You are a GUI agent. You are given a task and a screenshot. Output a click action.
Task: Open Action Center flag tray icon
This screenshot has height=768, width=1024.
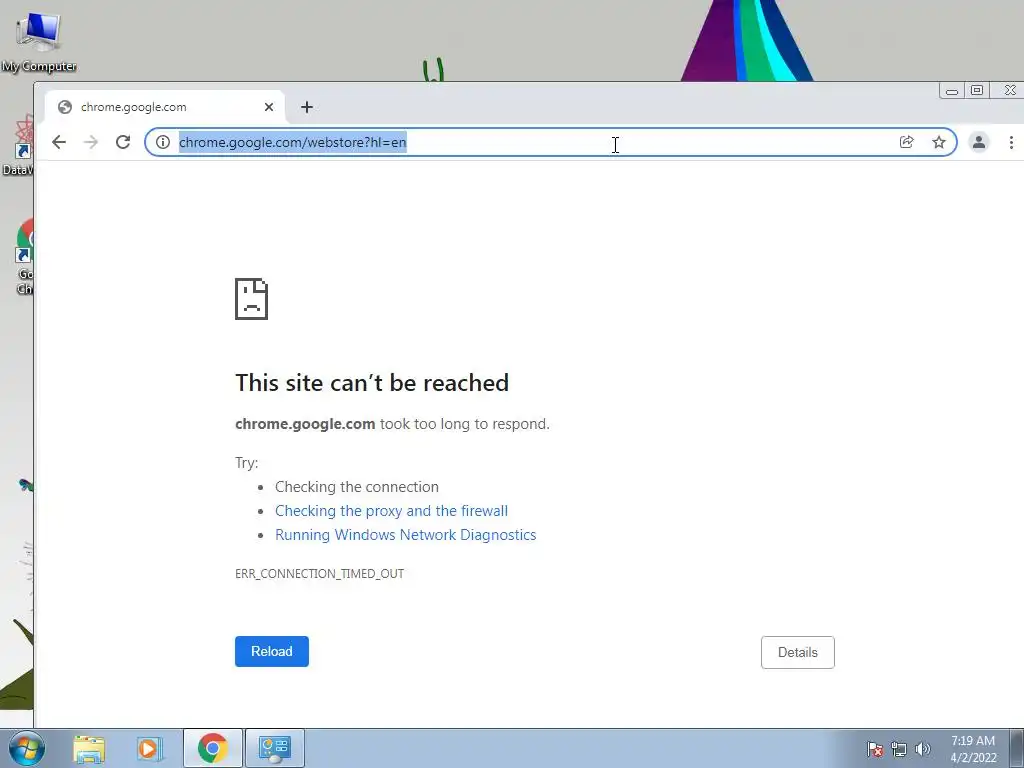(x=874, y=749)
